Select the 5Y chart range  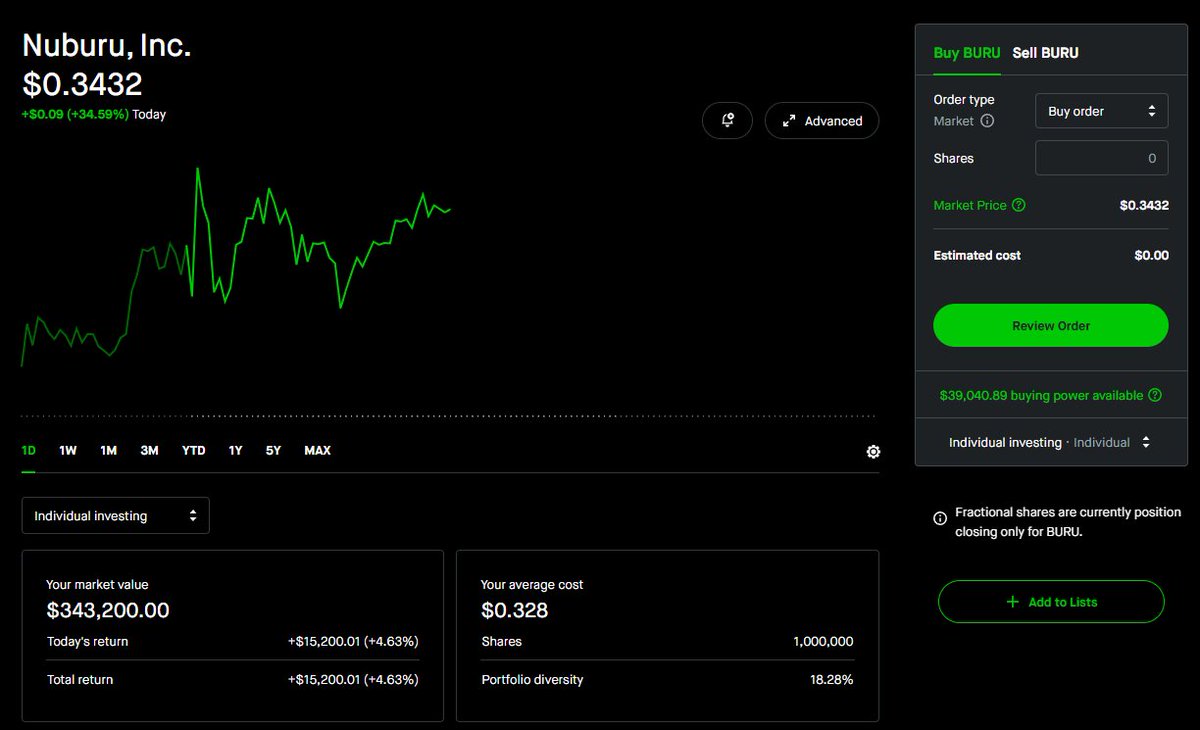tap(273, 451)
